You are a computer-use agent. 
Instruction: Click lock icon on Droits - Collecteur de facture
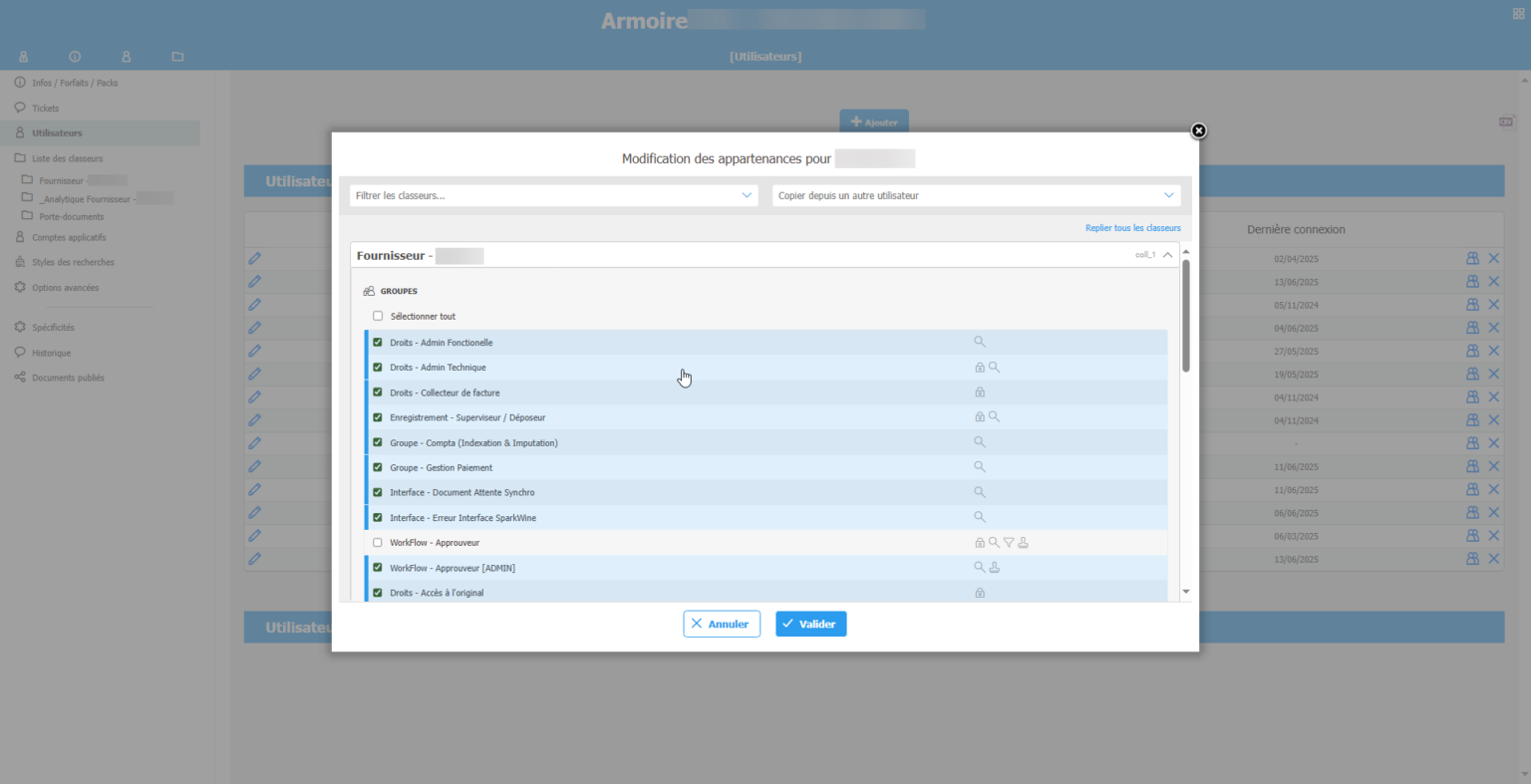tap(980, 392)
